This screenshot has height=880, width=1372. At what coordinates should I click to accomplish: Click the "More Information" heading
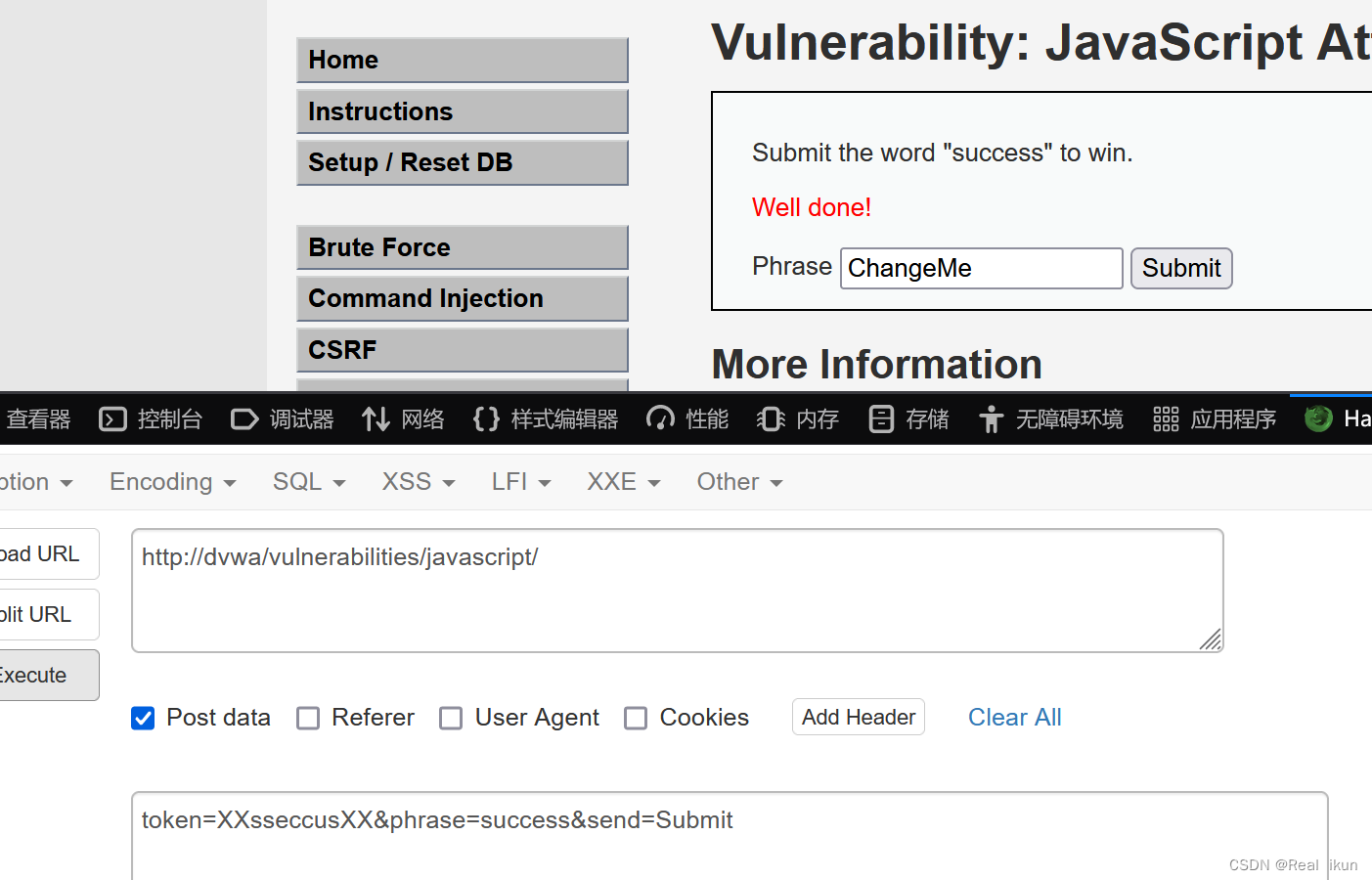pos(877,365)
